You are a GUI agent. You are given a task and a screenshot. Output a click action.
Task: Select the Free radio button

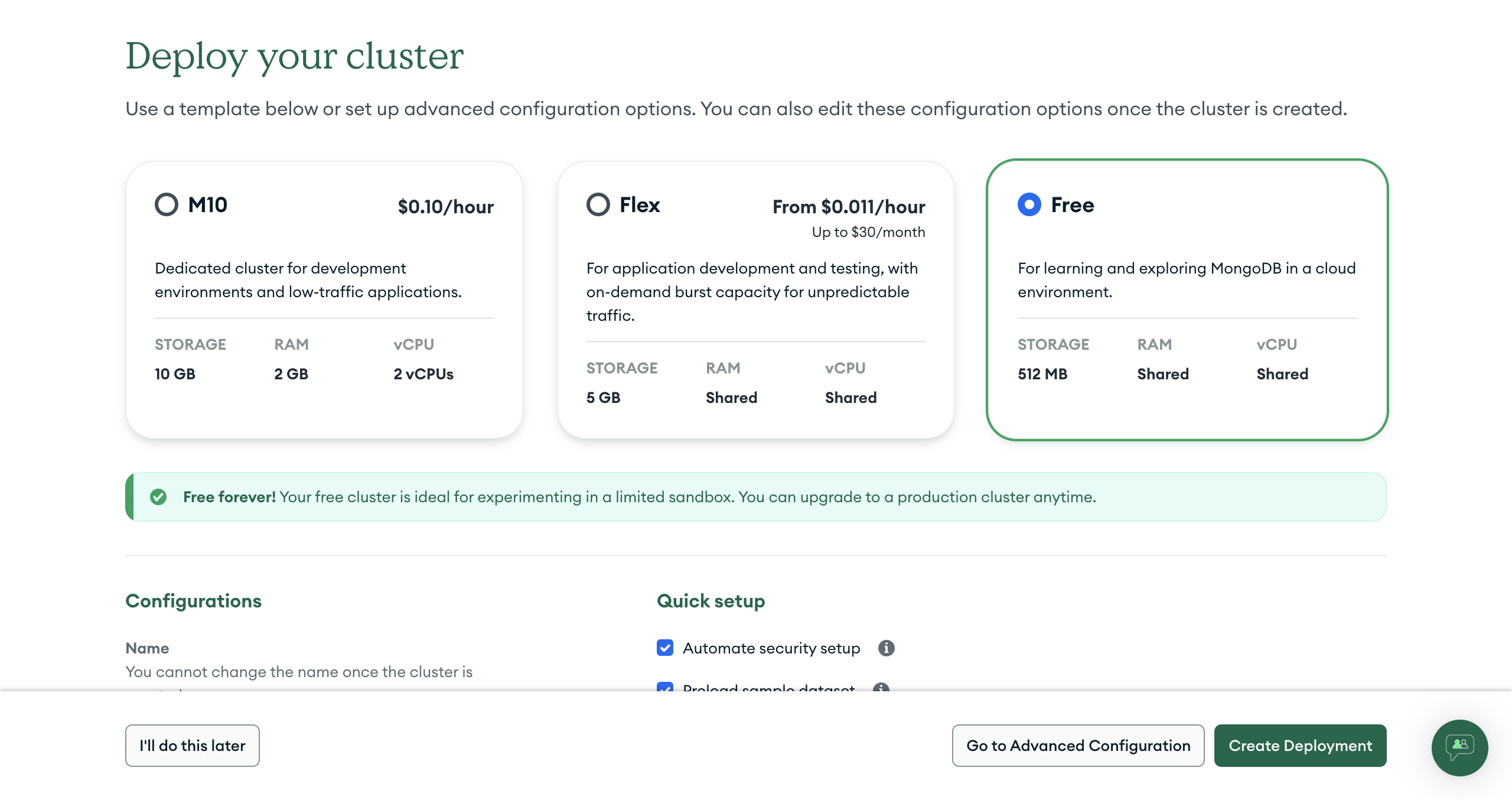1029,204
